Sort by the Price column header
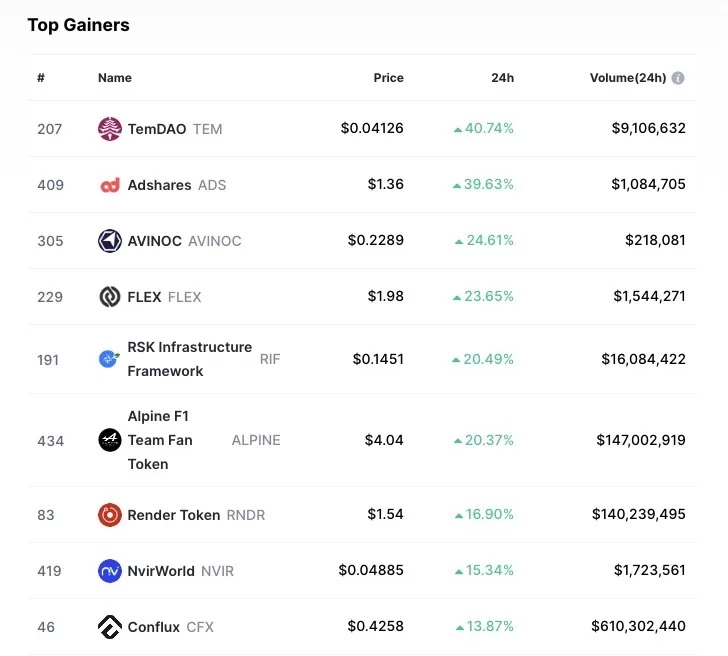This screenshot has width=728, height=656. (388, 78)
